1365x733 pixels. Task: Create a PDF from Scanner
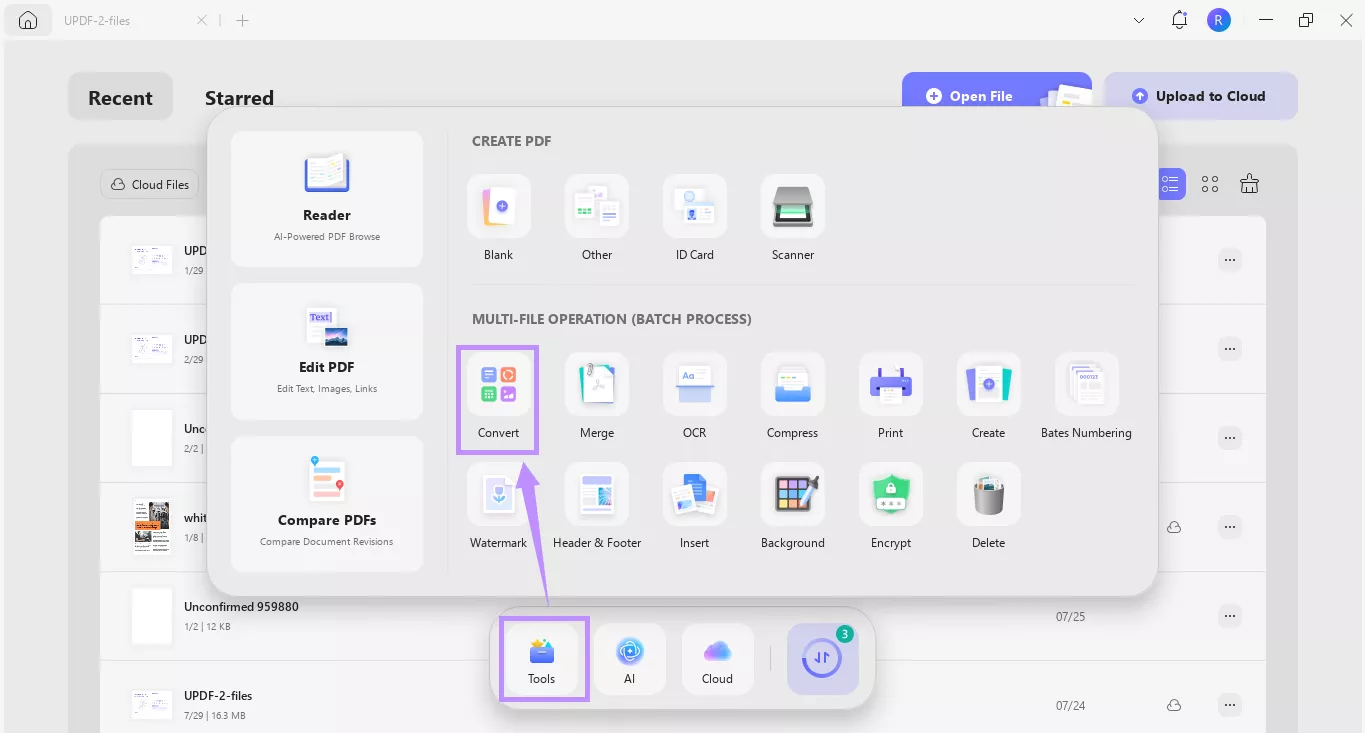[792, 218]
